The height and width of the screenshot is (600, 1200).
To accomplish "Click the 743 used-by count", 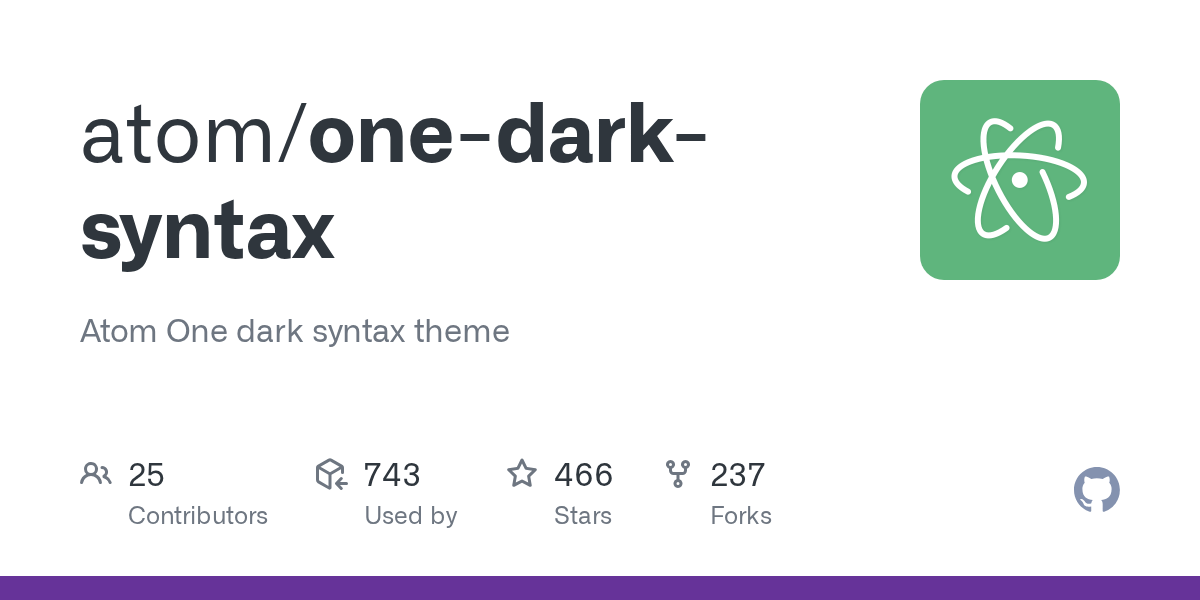I will [x=392, y=475].
